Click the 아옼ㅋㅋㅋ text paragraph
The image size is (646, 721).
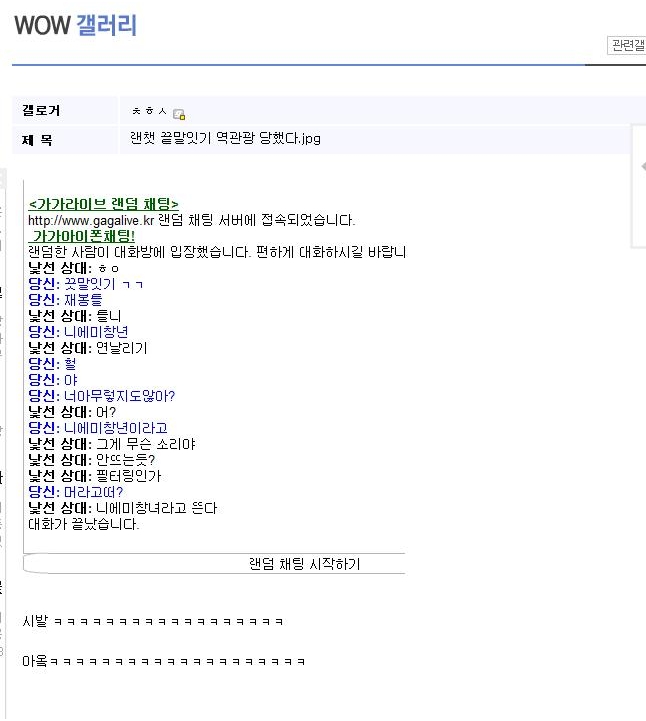(164, 661)
